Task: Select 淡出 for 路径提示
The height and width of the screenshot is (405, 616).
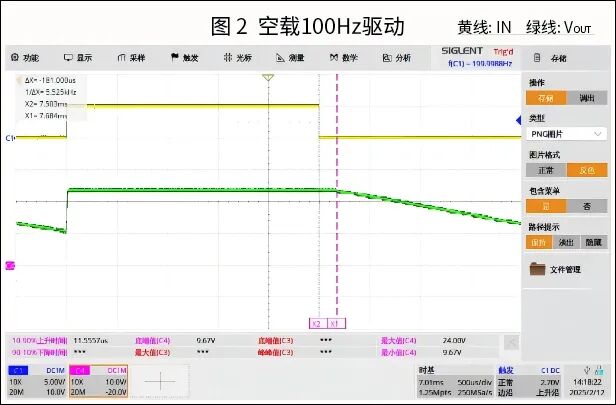Action: click(566, 242)
